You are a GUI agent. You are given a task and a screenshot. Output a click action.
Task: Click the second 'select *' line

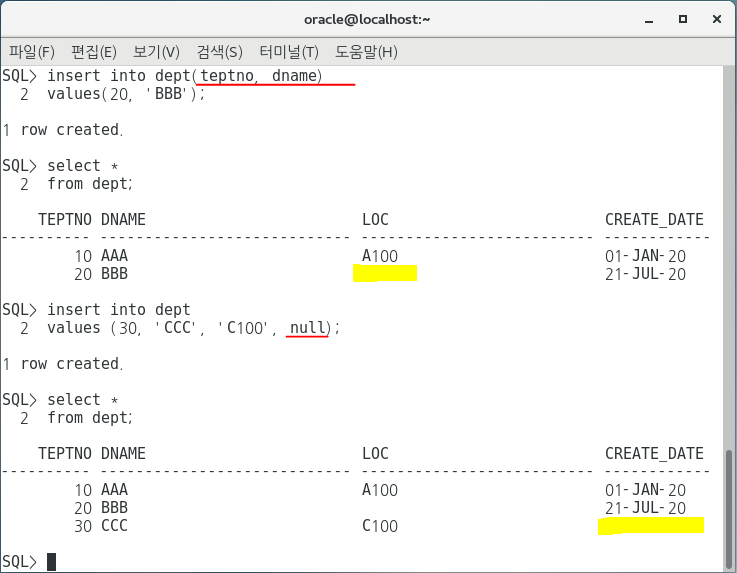[83, 400]
